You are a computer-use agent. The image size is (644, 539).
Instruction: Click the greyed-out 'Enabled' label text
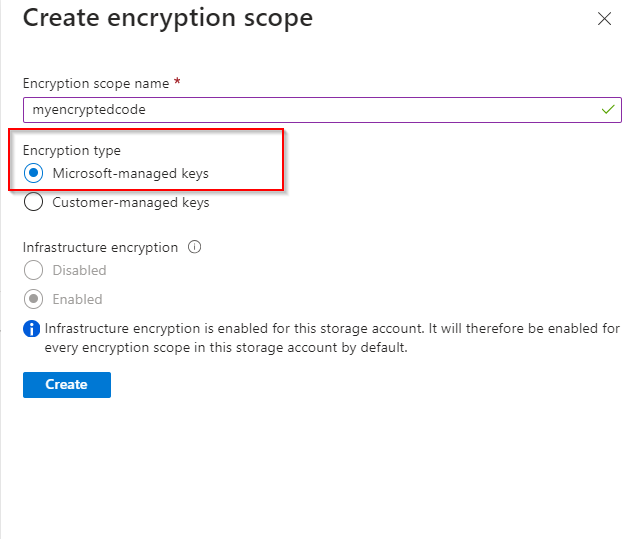click(x=77, y=299)
